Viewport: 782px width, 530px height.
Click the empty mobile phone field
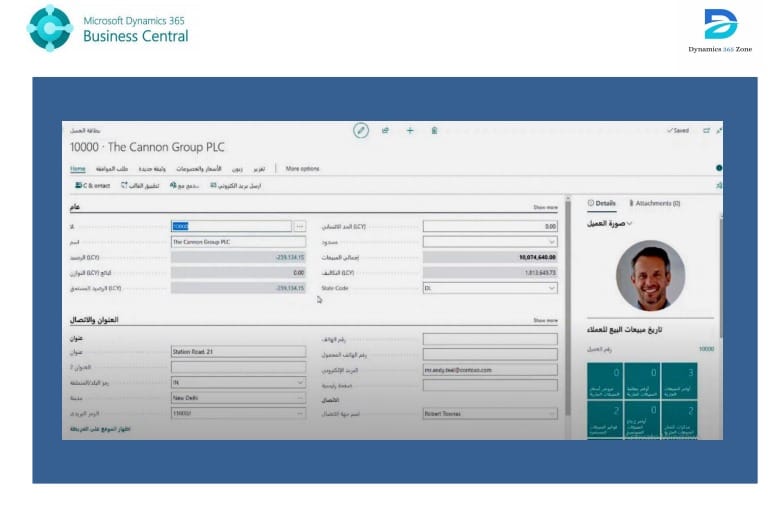pos(490,354)
